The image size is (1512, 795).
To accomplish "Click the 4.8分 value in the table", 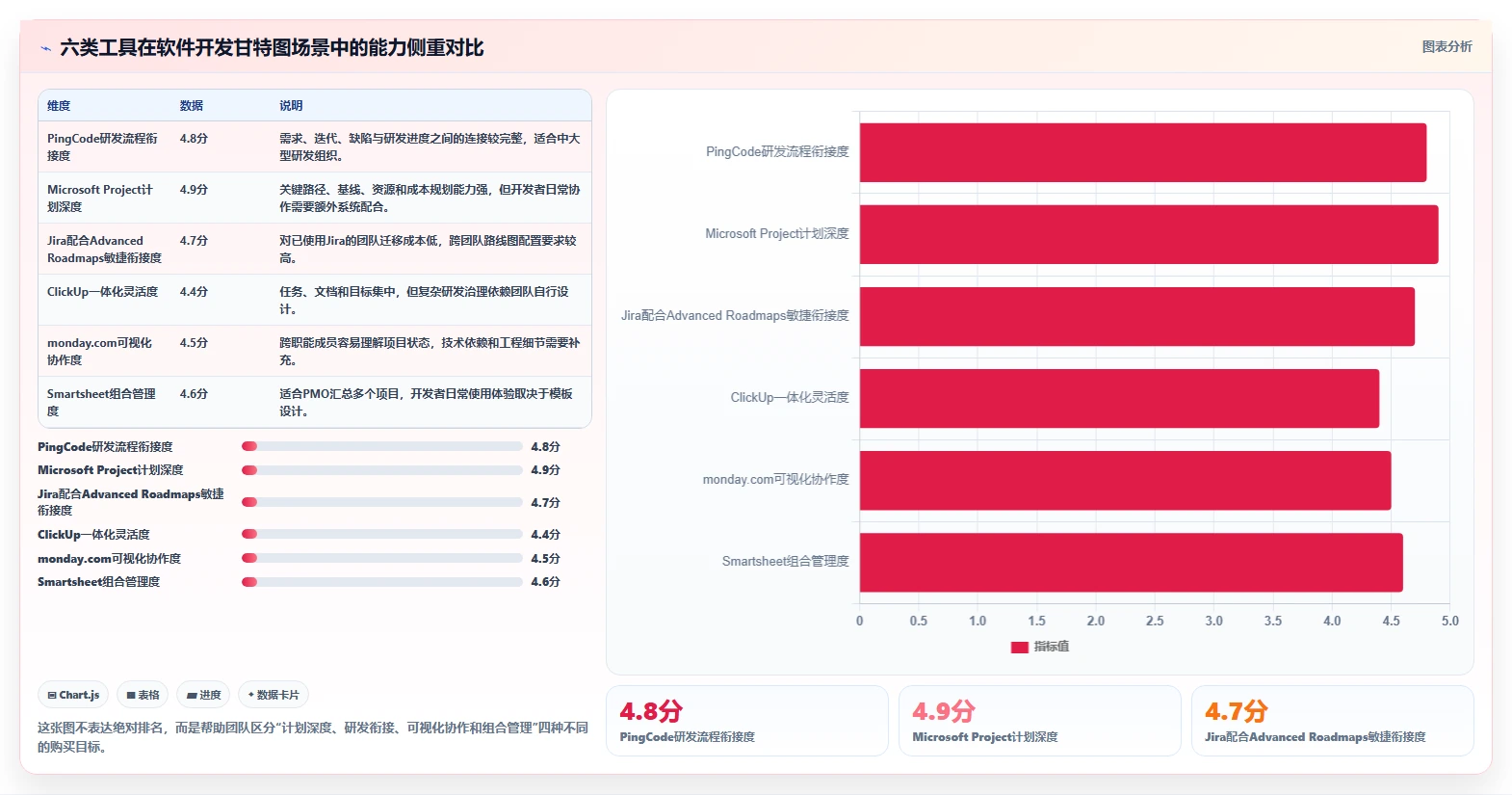I will coord(194,139).
